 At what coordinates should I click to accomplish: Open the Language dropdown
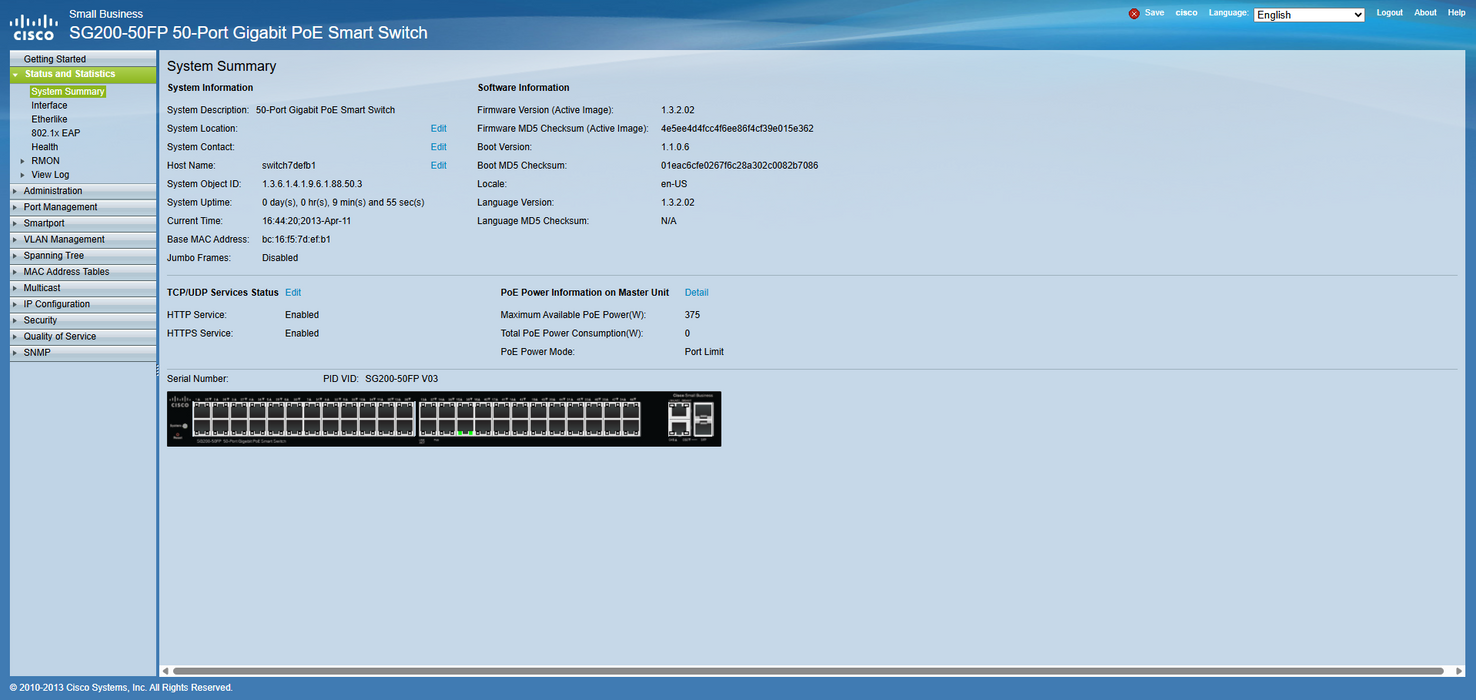coord(1309,15)
